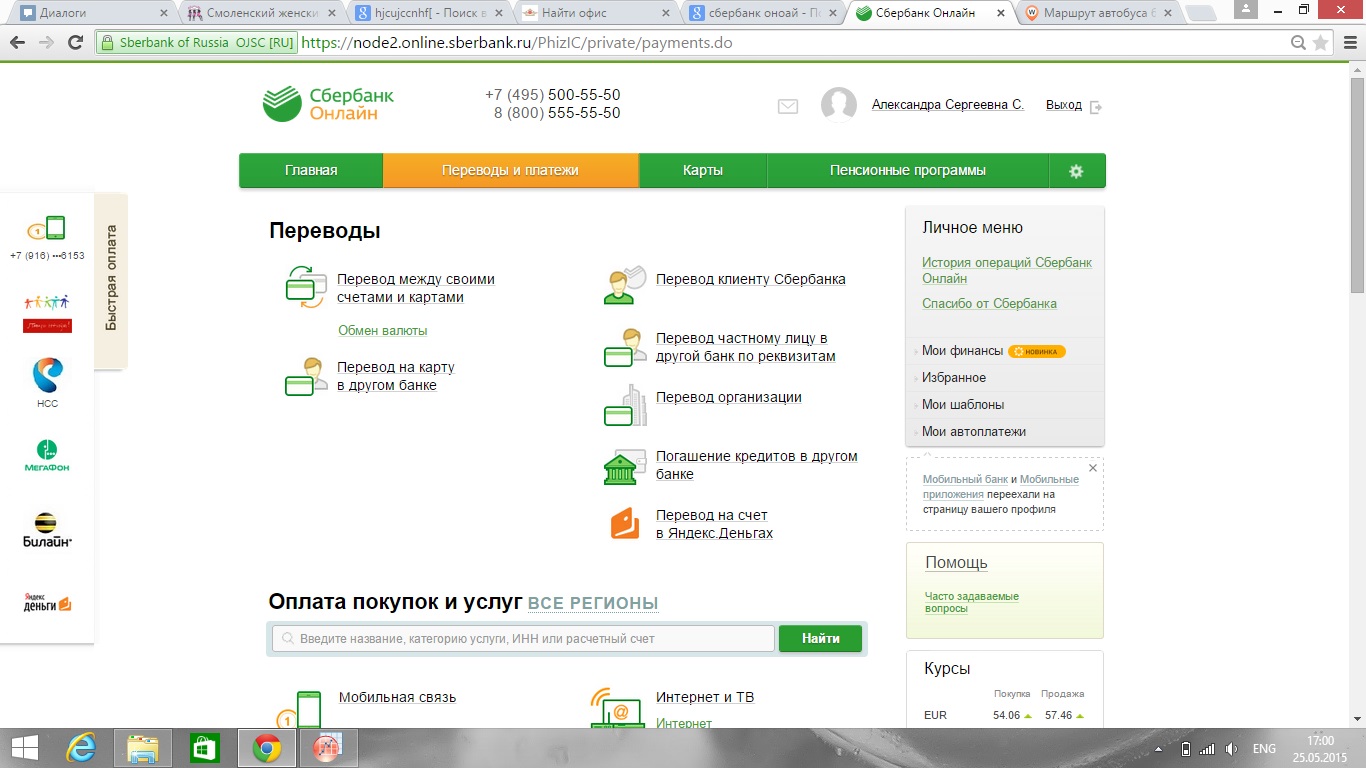Click the icon for transfer to card in another bank
Viewport: 1366px width, 768px height.
click(306, 376)
